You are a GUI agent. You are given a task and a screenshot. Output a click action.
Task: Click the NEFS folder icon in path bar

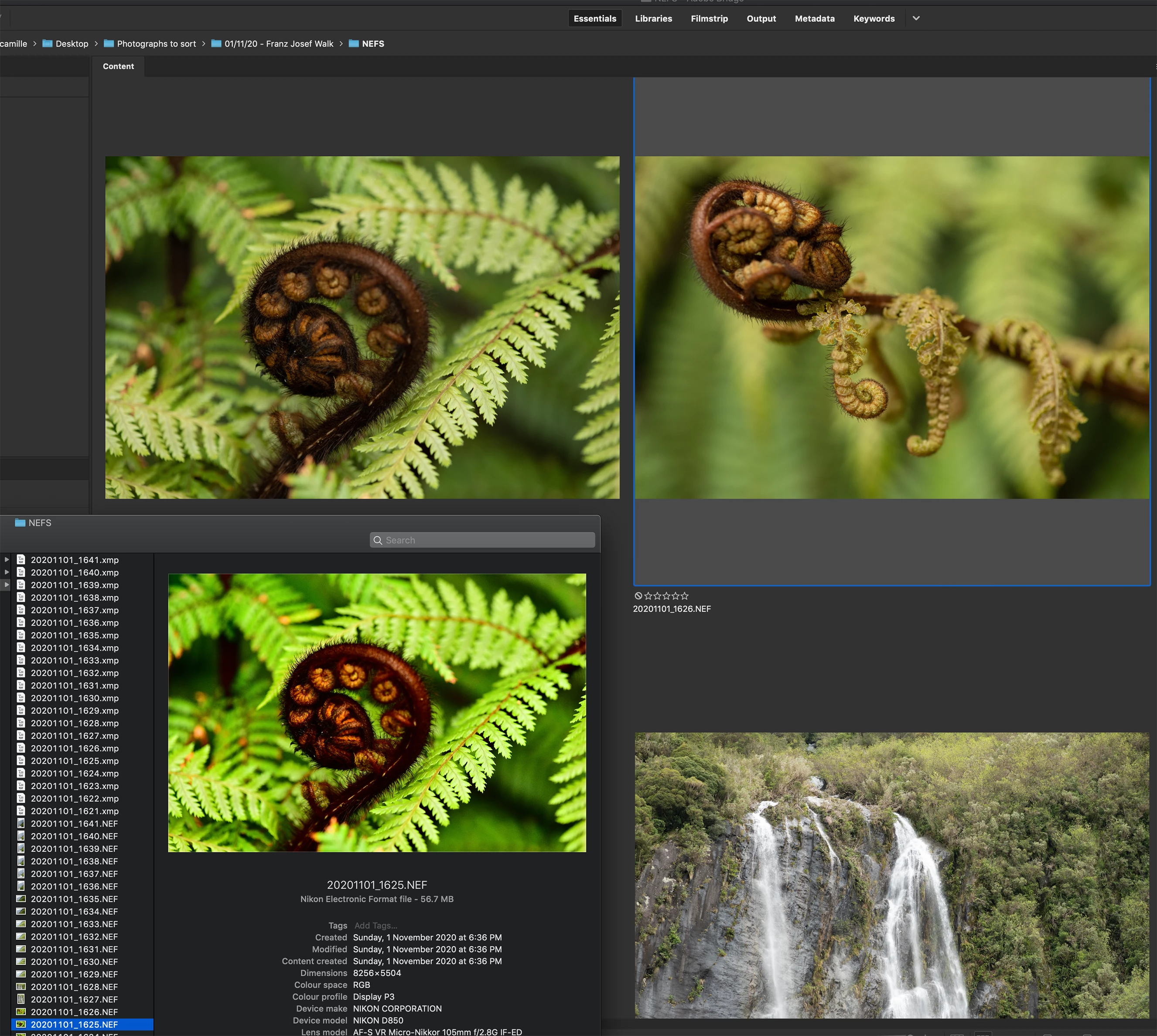(354, 44)
